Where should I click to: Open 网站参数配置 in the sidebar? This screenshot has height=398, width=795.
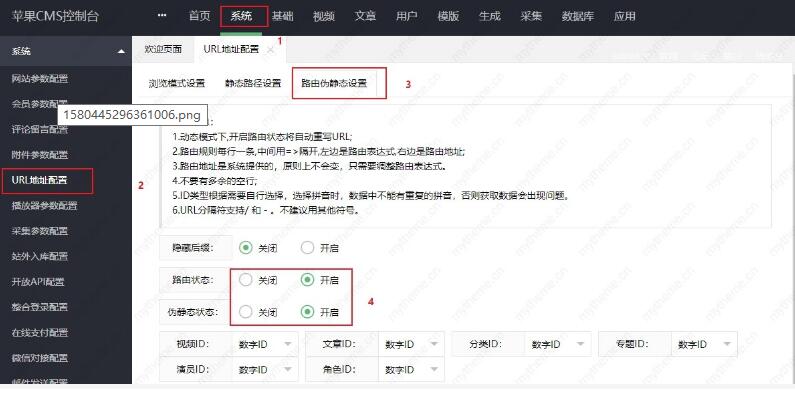(40, 79)
